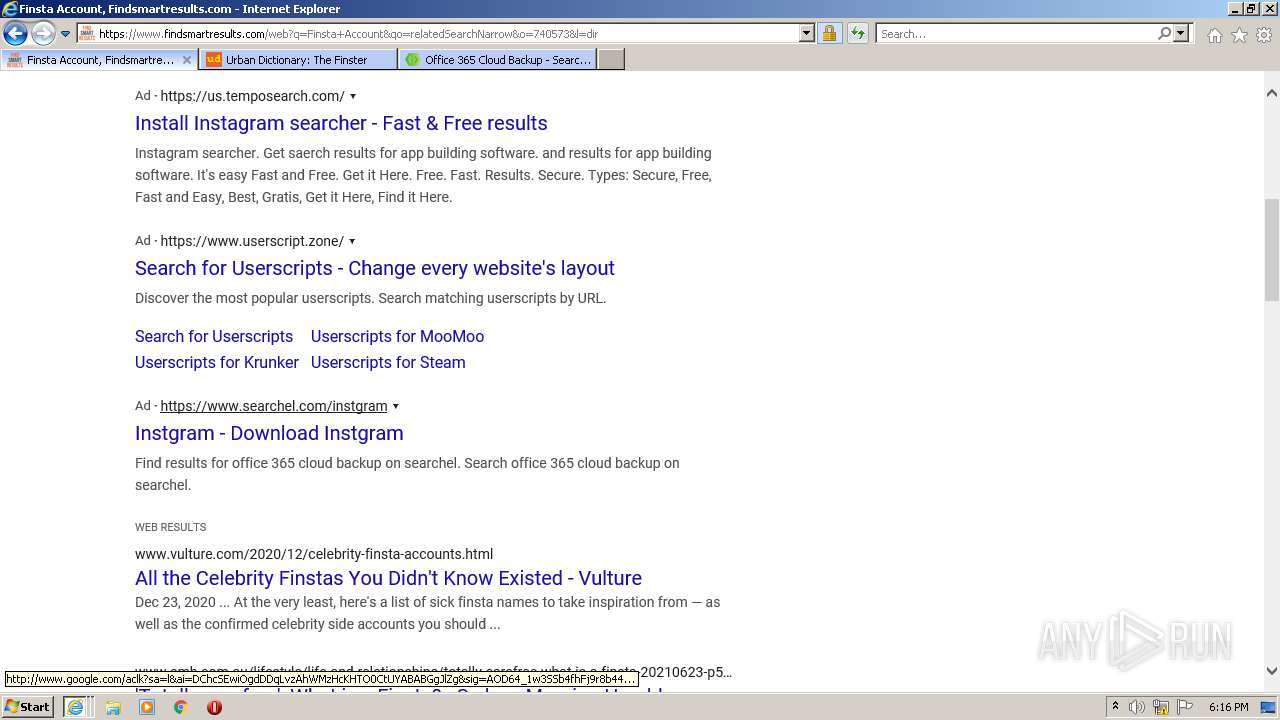
Task: Open the recent pages dropdown arrow
Action: (66, 34)
